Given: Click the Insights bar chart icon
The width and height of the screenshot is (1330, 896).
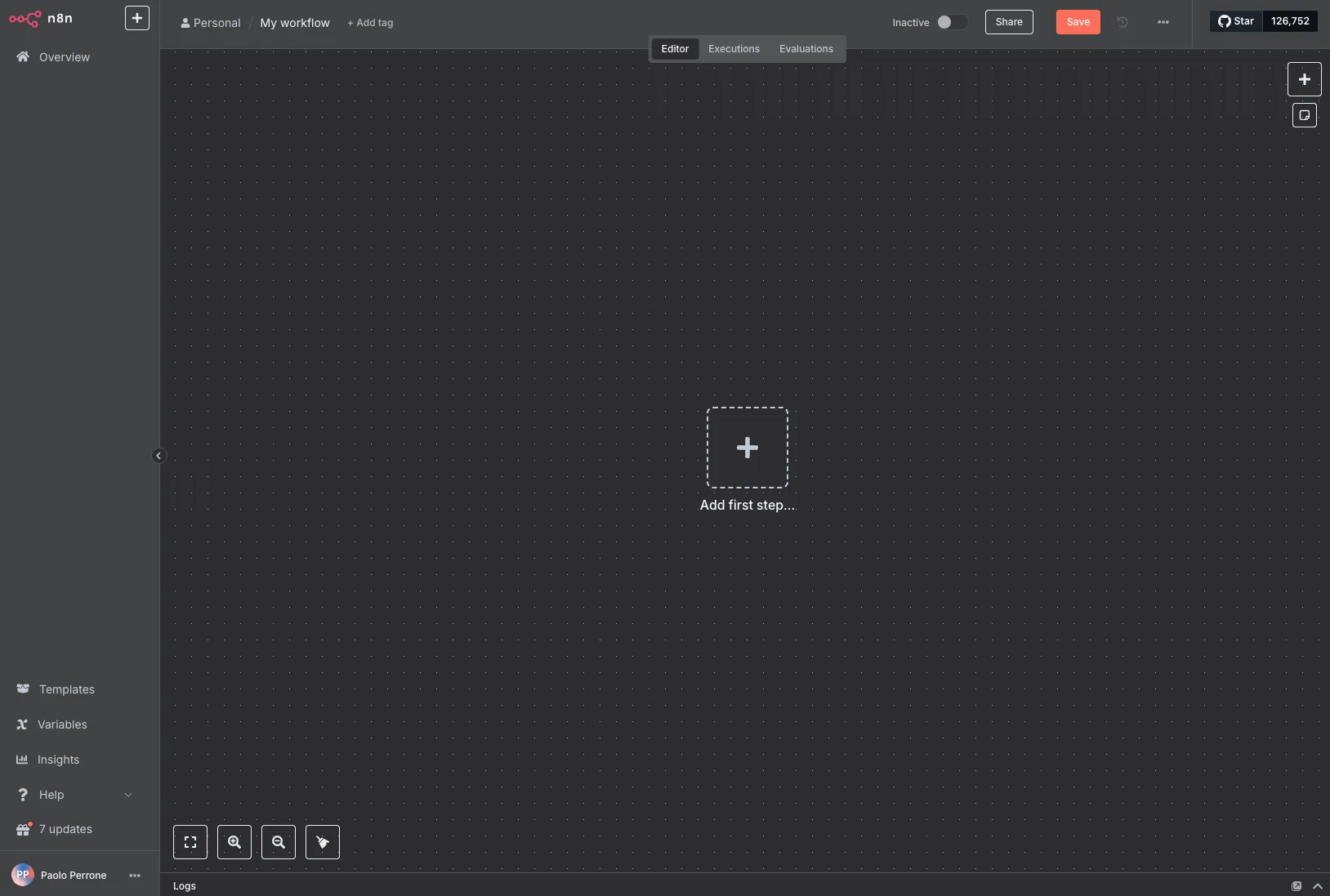Looking at the screenshot, I should (x=22, y=759).
